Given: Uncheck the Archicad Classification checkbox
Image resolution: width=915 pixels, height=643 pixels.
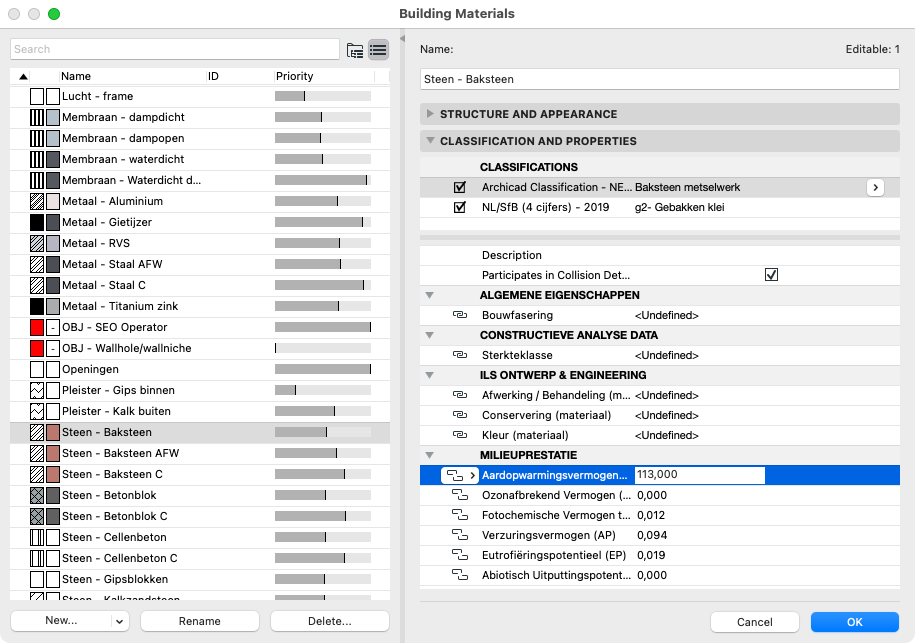Looking at the screenshot, I should 459,187.
